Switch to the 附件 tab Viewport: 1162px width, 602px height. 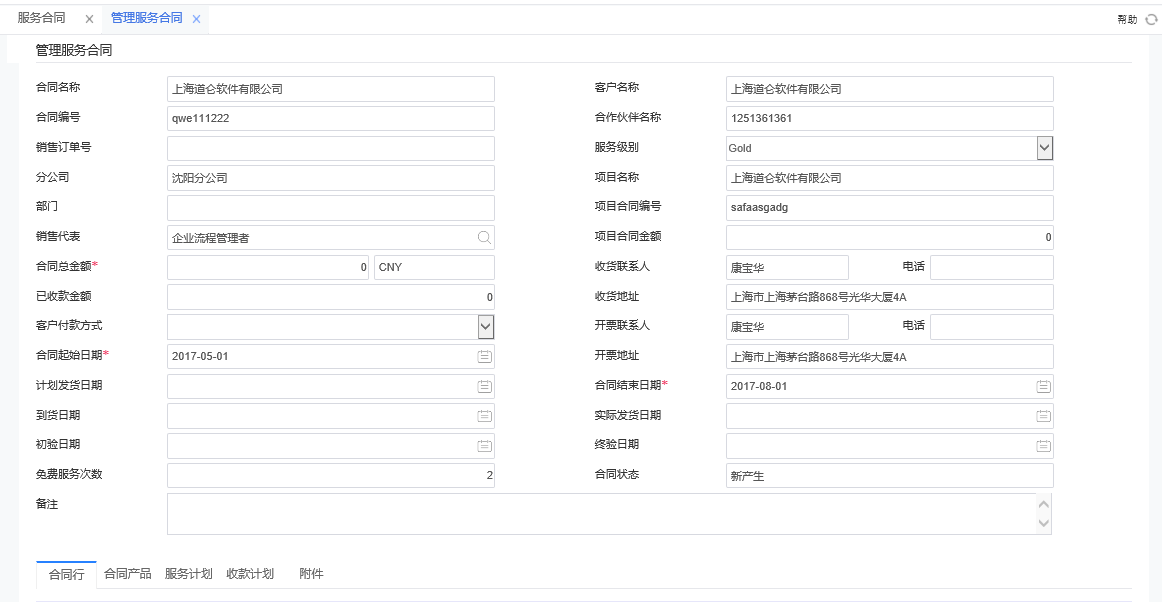311,574
